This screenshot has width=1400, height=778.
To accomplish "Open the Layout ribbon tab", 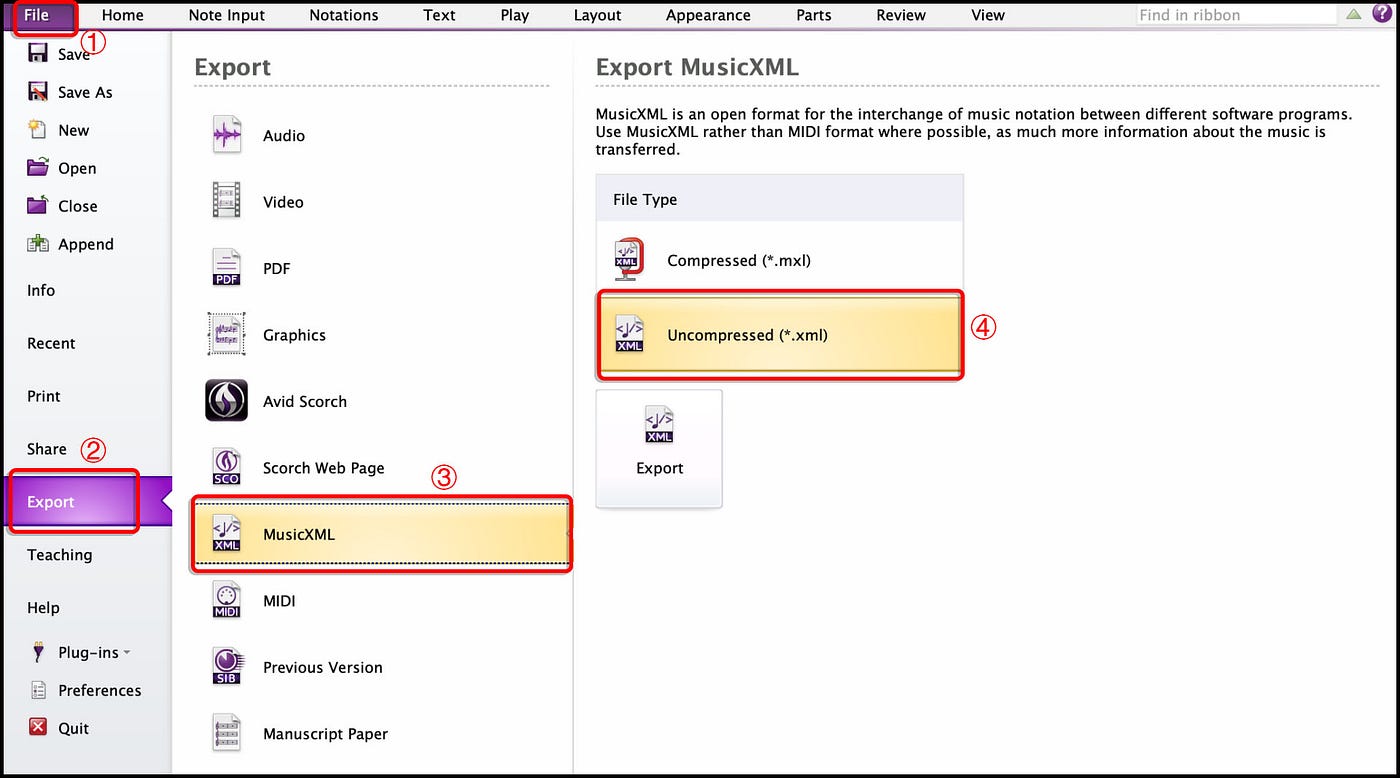I will click(x=597, y=15).
